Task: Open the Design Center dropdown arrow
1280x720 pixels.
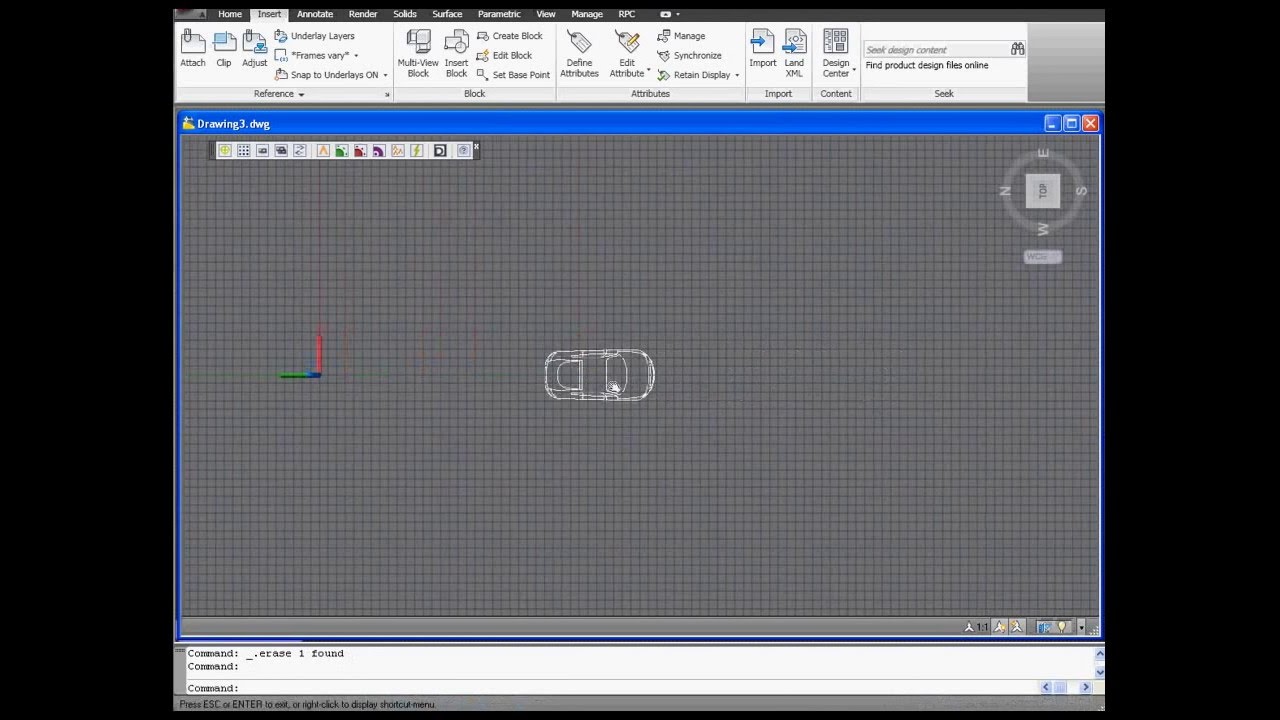Action: [x=854, y=70]
